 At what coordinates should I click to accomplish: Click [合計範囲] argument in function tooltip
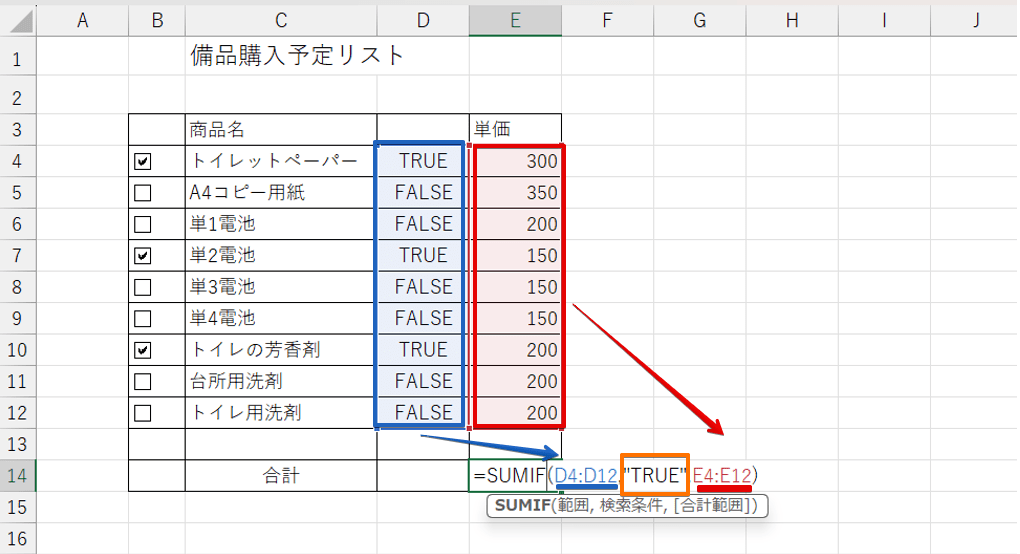pos(714,506)
